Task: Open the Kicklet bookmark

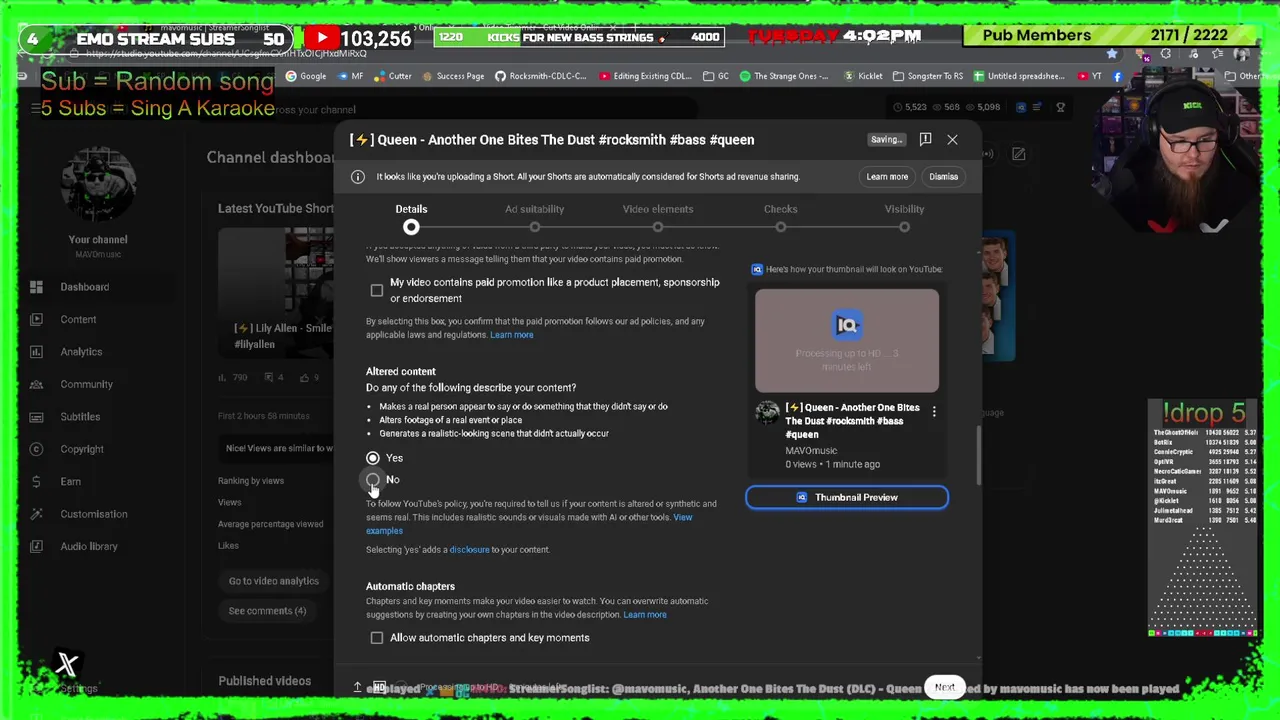Action: (863, 76)
